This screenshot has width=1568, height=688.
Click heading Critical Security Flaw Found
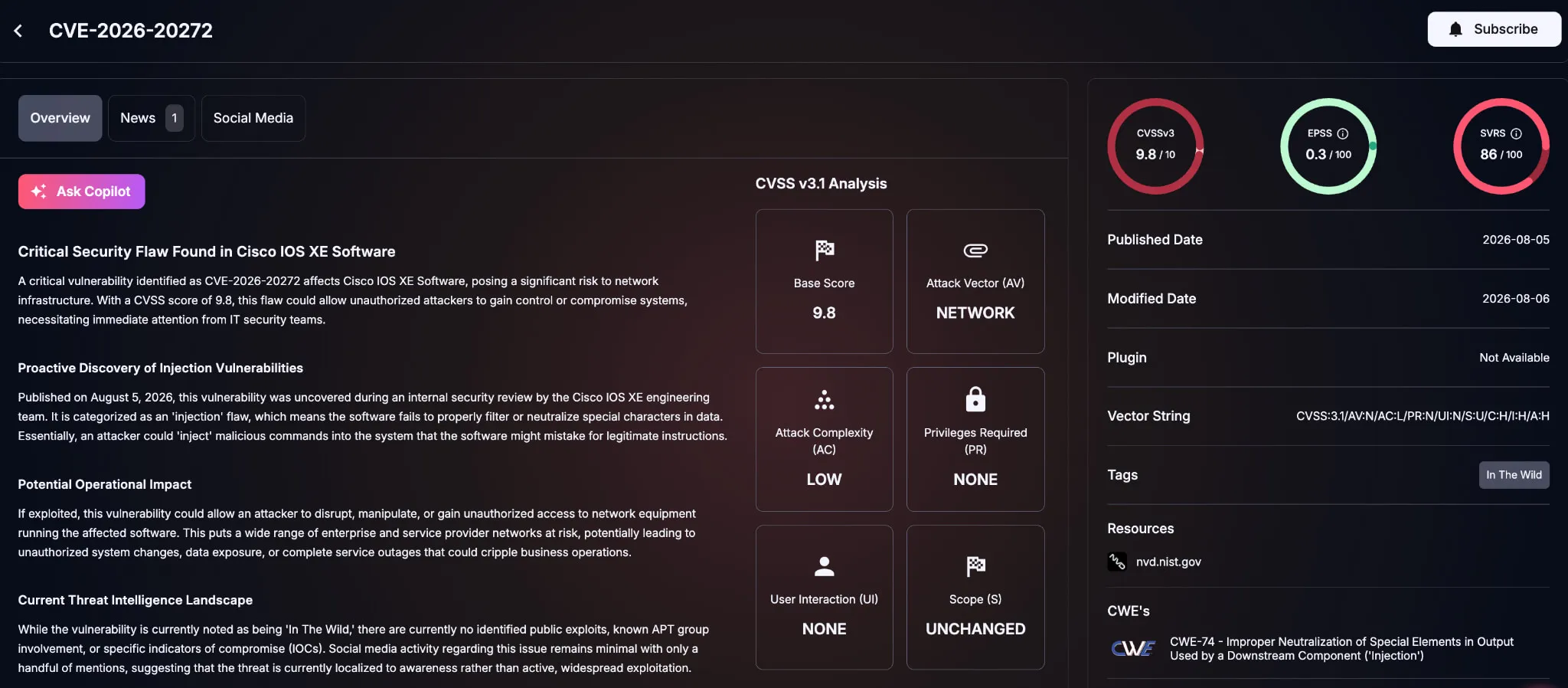tap(207, 251)
